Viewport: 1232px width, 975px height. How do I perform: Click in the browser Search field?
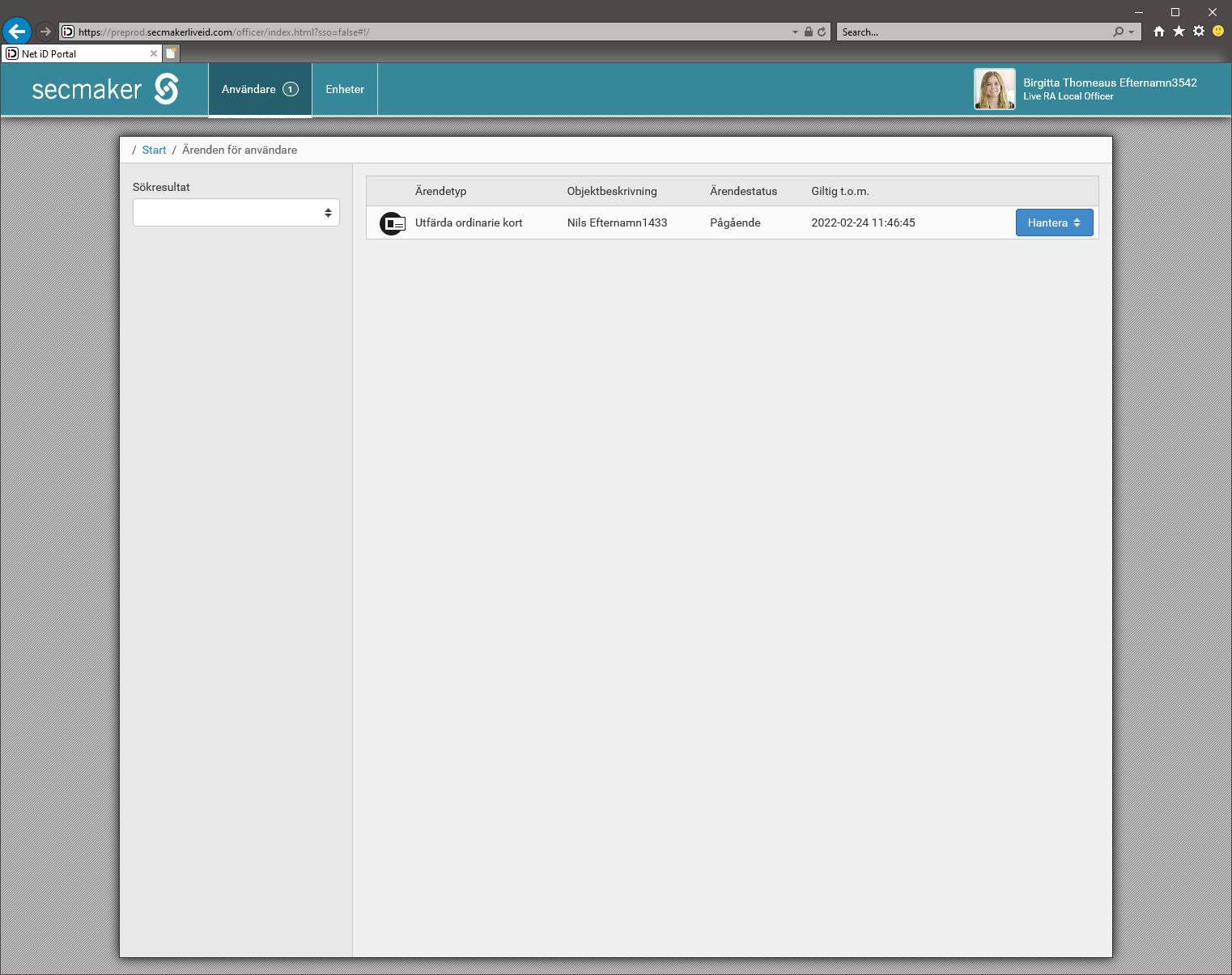click(975, 32)
